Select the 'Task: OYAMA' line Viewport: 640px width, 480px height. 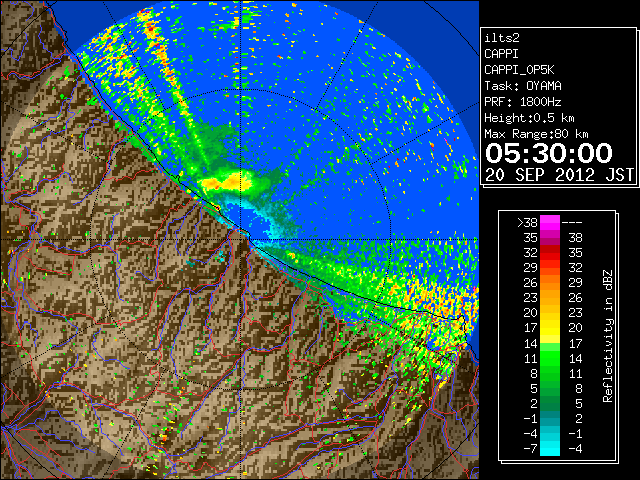[x=522, y=86]
